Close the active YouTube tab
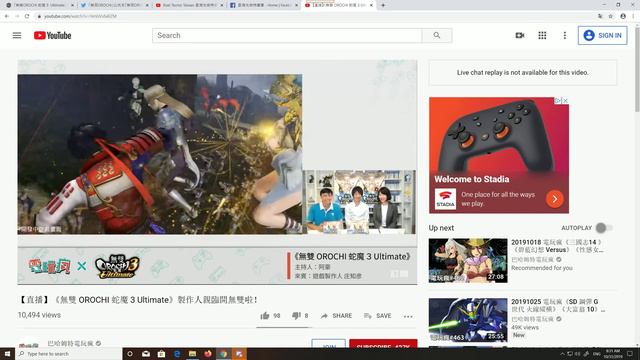 click(371, 5)
